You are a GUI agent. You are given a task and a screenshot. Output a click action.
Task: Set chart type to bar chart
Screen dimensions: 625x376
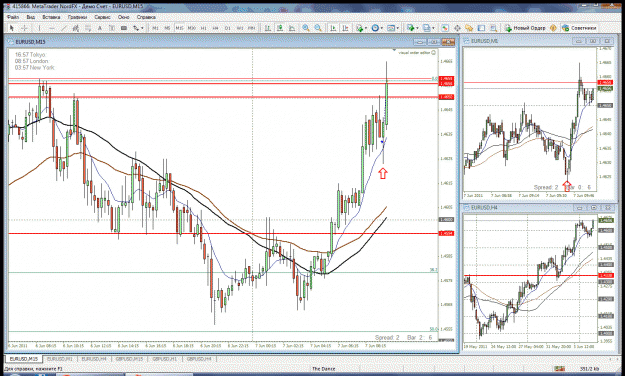coord(267,28)
